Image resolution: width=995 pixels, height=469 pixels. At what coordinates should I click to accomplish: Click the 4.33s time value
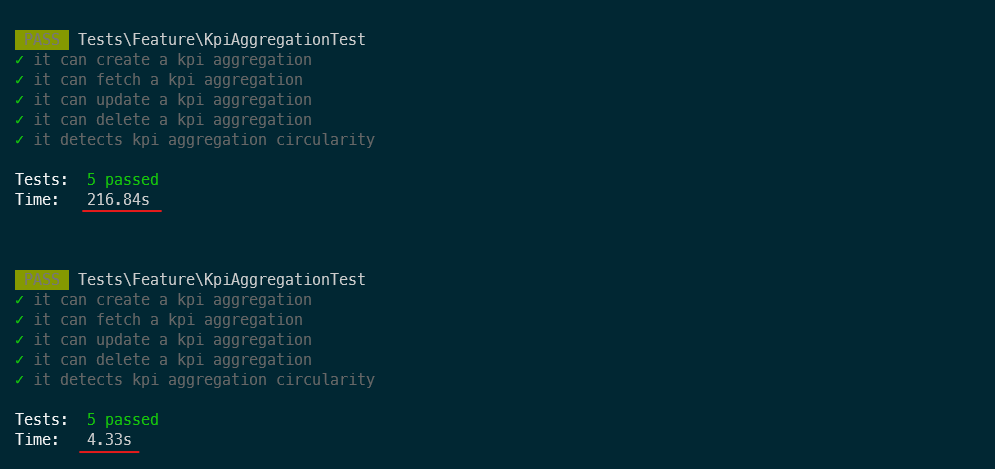(109, 440)
